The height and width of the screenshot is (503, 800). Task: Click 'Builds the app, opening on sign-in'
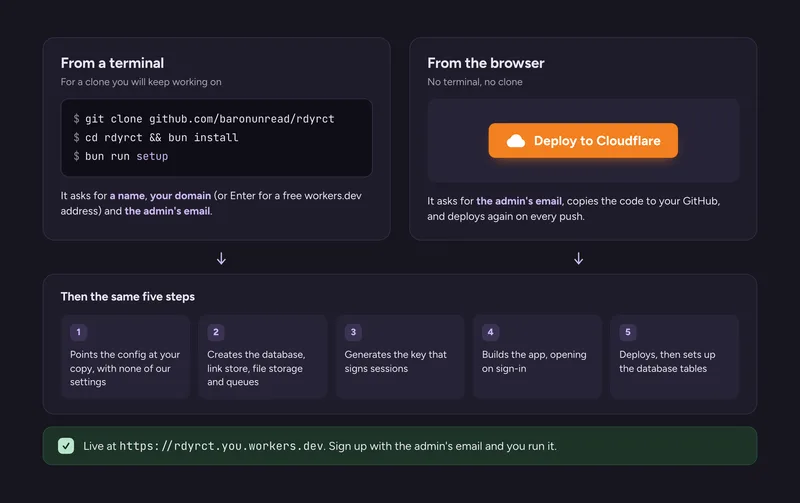click(534, 361)
